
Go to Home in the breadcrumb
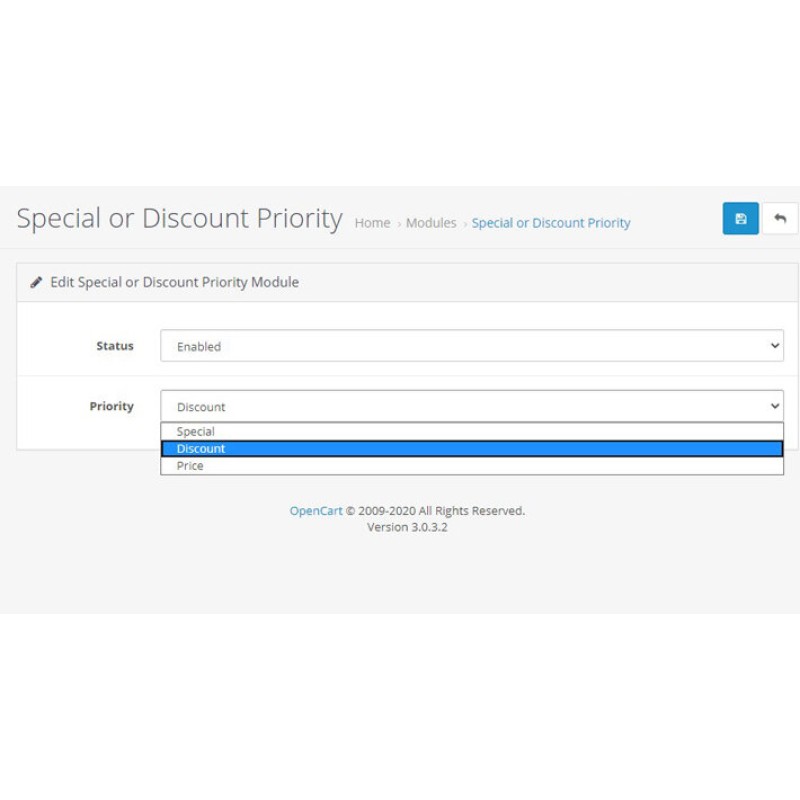tap(372, 223)
